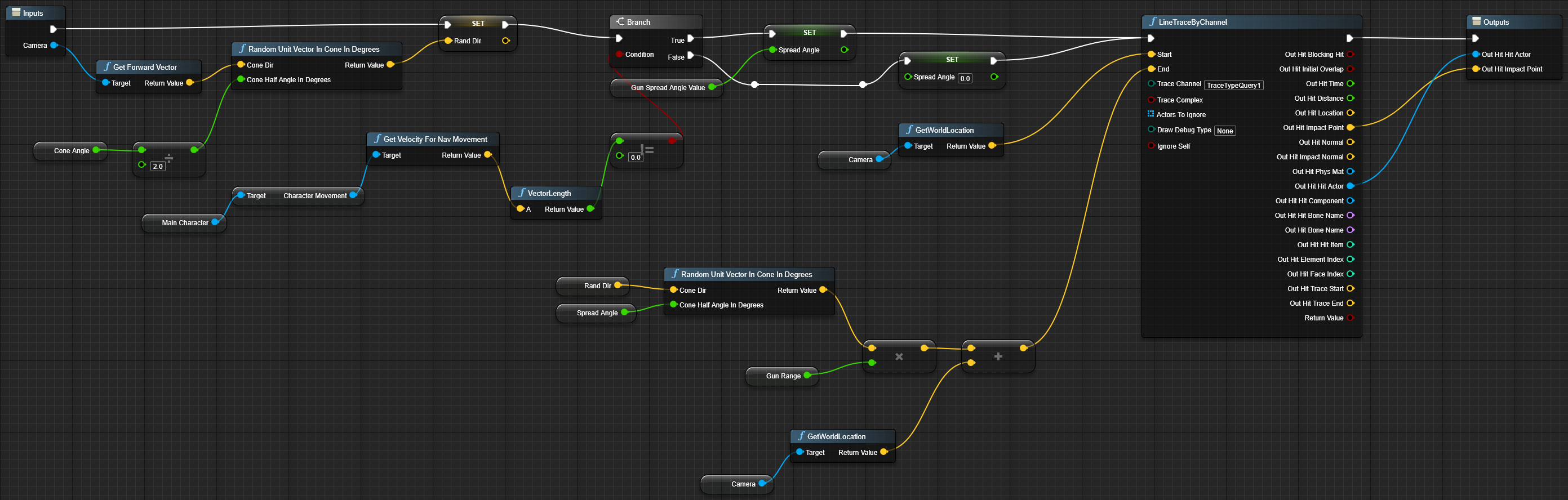This screenshot has width=1568, height=500.
Task: Click the Spread Angle 0.0 value field
Action: point(965,78)
